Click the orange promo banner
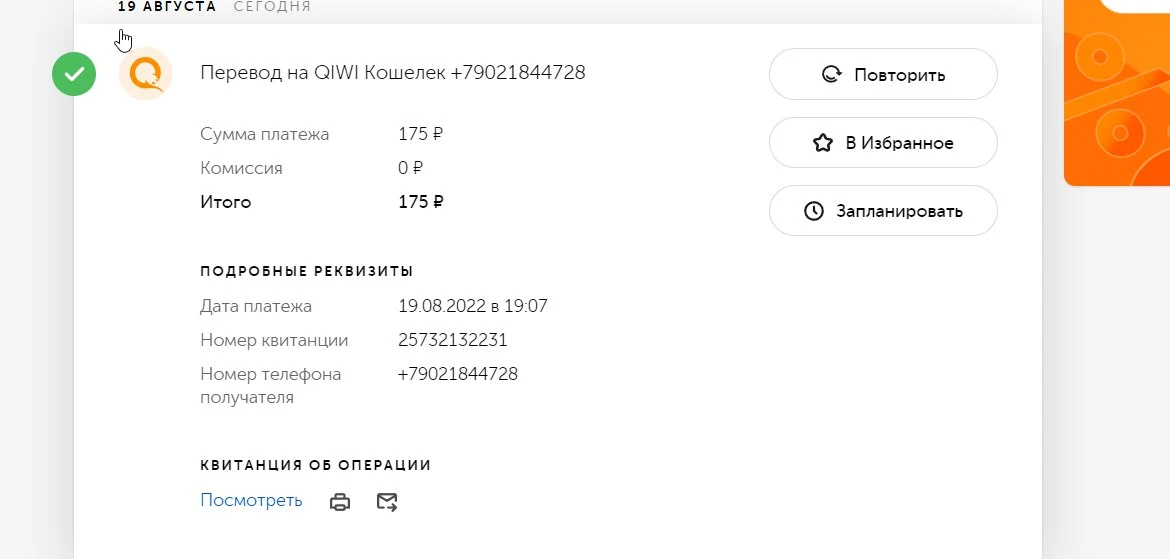 pyautogui.click(x=1116, y=93)
